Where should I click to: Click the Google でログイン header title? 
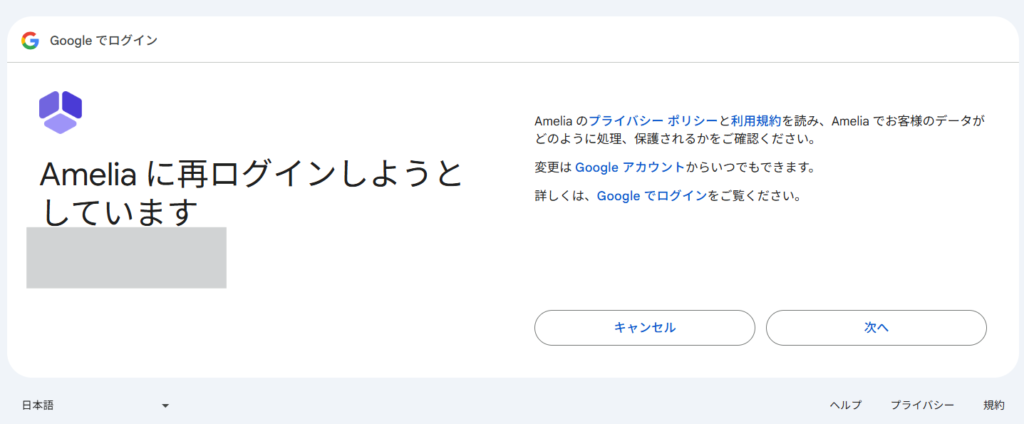coord(104,40)
